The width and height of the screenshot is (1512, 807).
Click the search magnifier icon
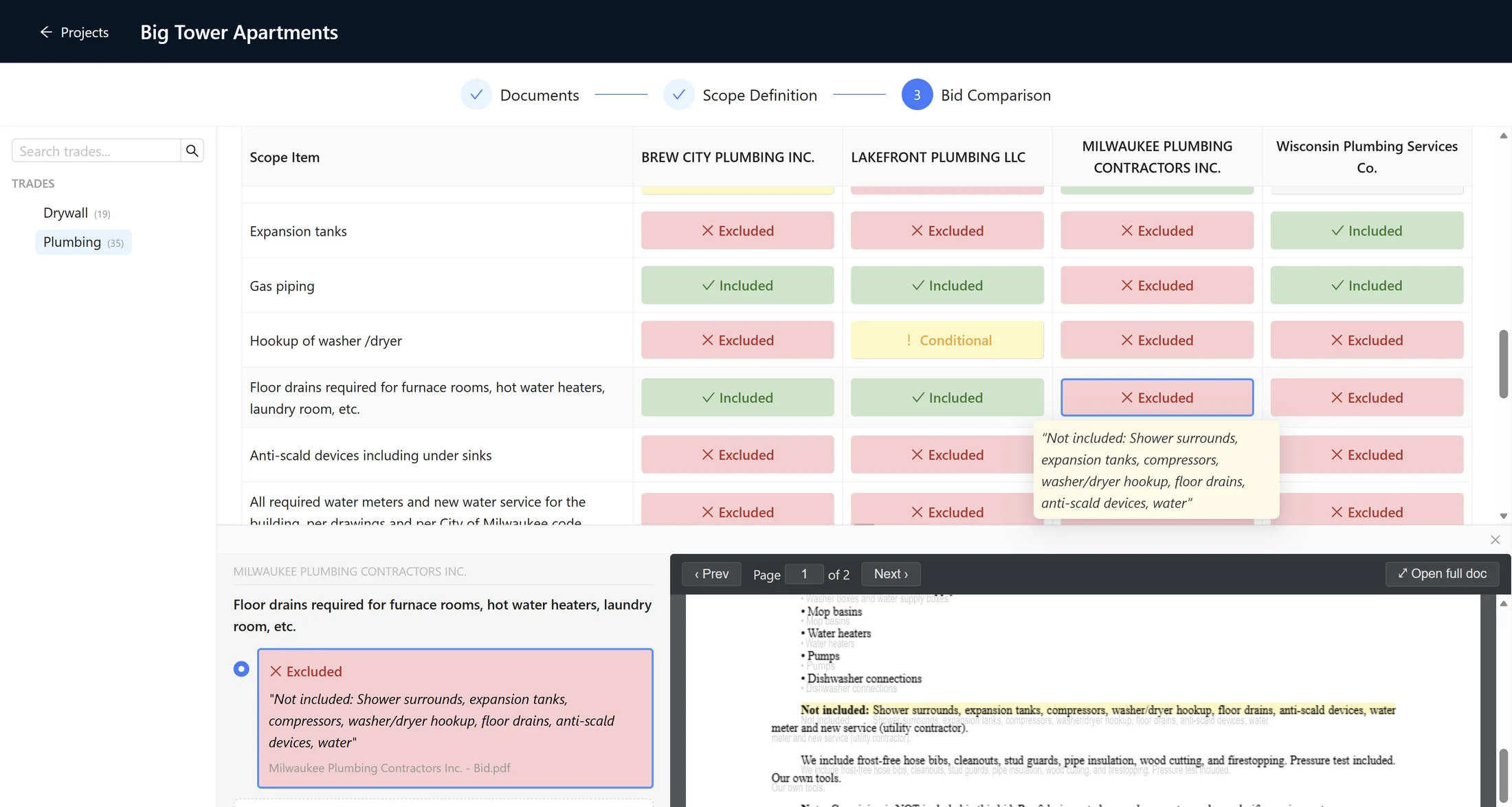(x=192, y=151)
